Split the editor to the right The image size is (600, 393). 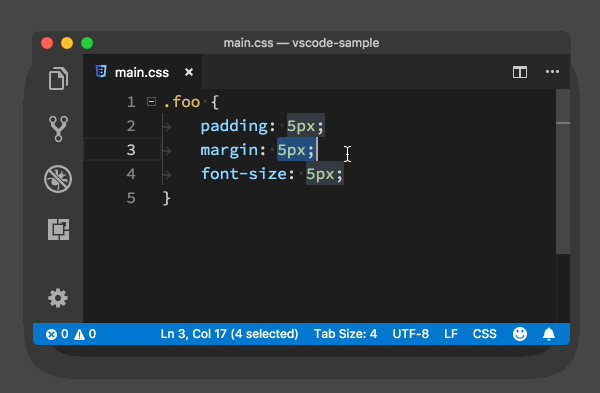click(520, 72)
